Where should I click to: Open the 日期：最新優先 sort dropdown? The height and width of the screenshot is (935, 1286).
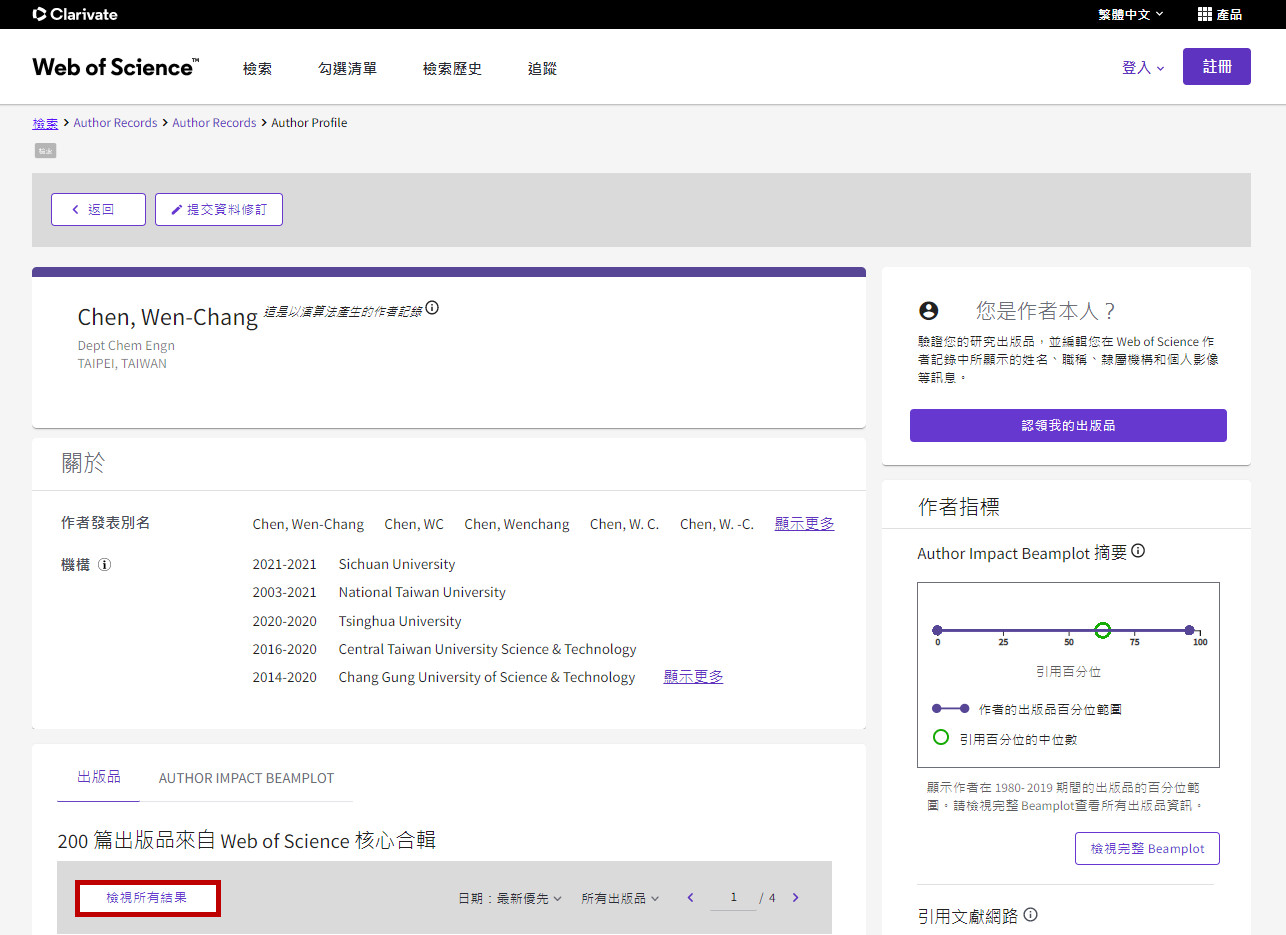[510, 898]
